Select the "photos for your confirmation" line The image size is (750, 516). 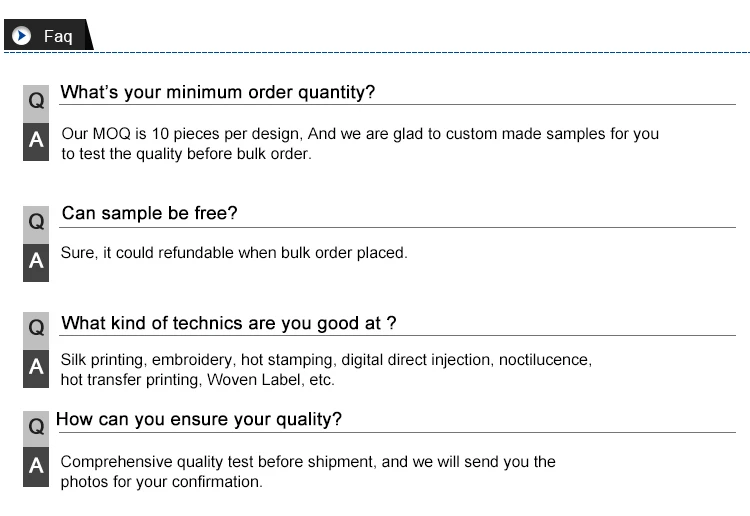click(161, 482)
